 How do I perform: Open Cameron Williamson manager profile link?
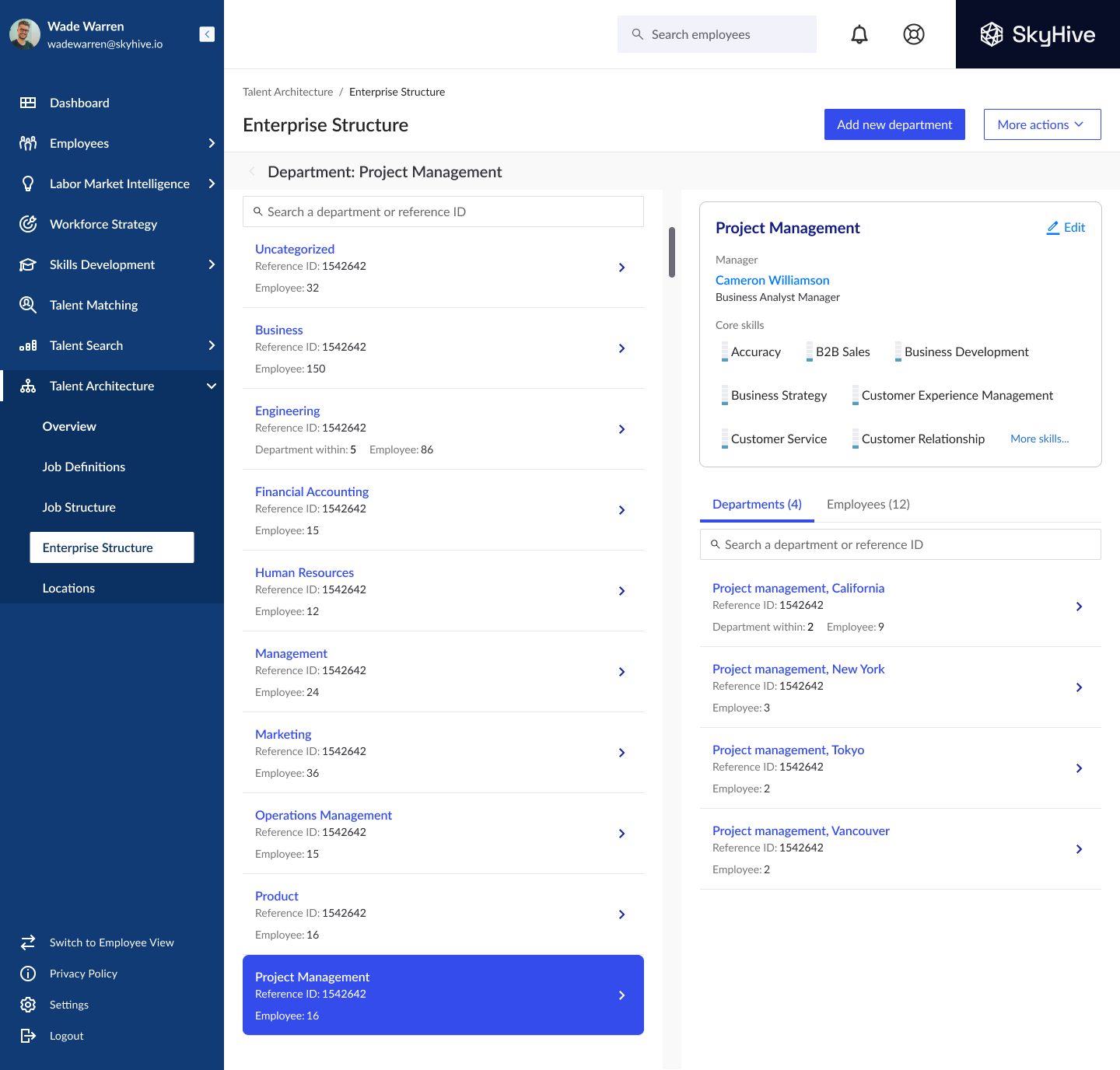[x=772, y=280]
